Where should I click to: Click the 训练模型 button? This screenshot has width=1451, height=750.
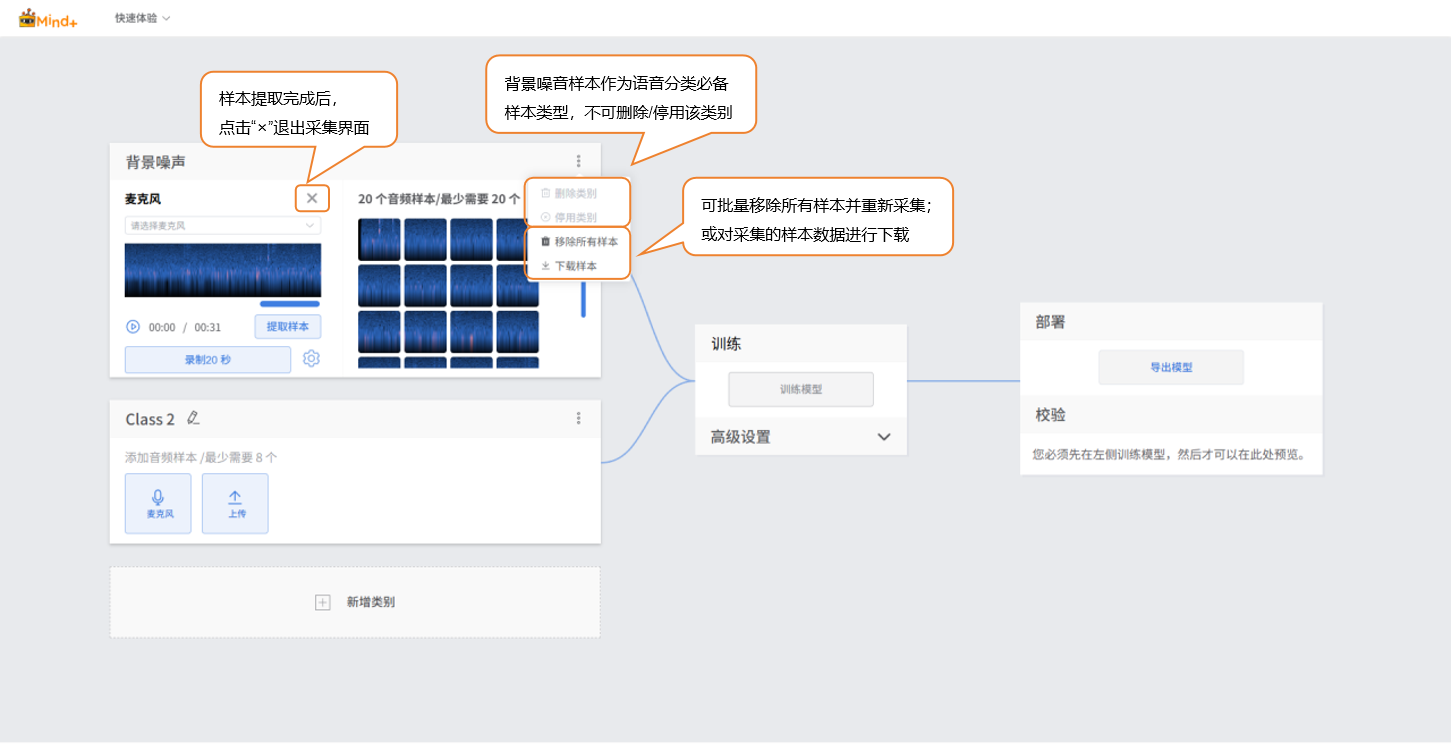click(800, 389)
